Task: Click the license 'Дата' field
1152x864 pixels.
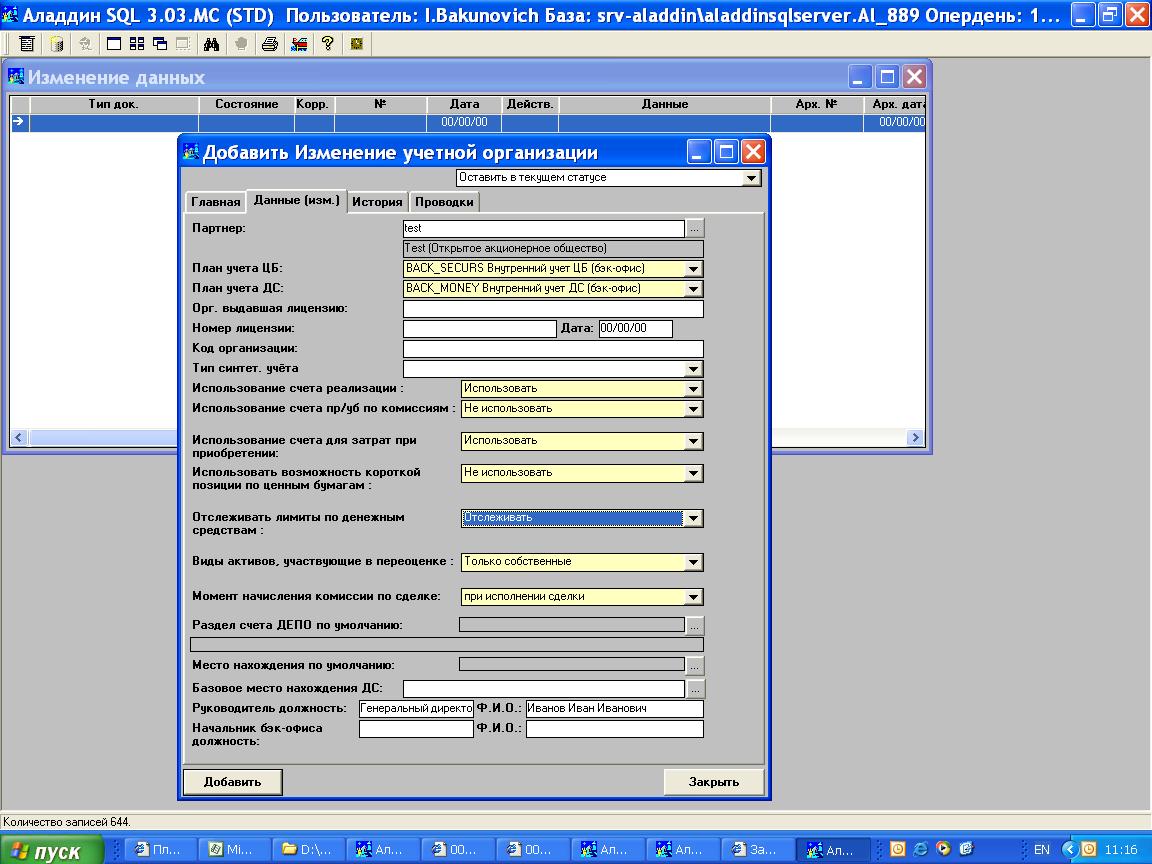Action: click(636, 328)
